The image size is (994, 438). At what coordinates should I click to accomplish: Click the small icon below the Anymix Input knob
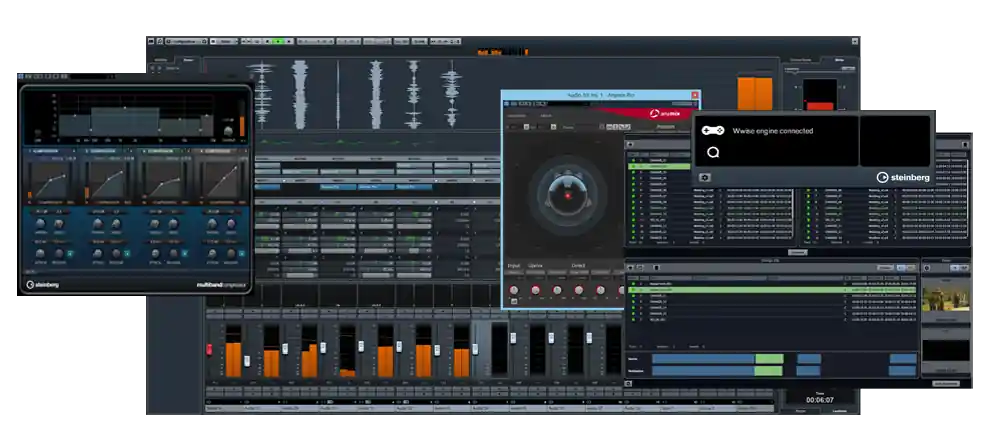(513, 302)
